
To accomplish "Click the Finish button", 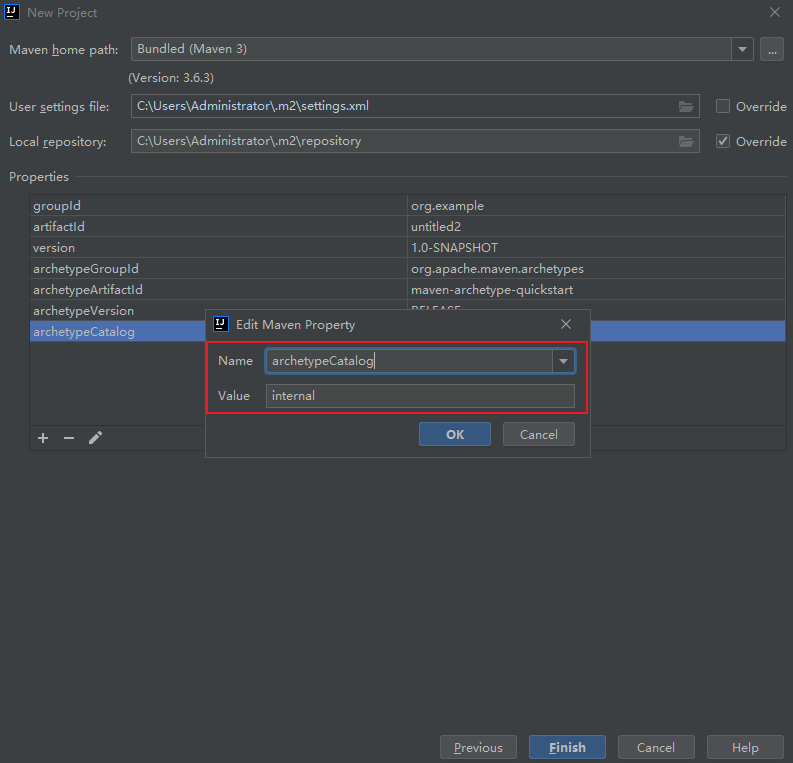I will tap(567, 747).
